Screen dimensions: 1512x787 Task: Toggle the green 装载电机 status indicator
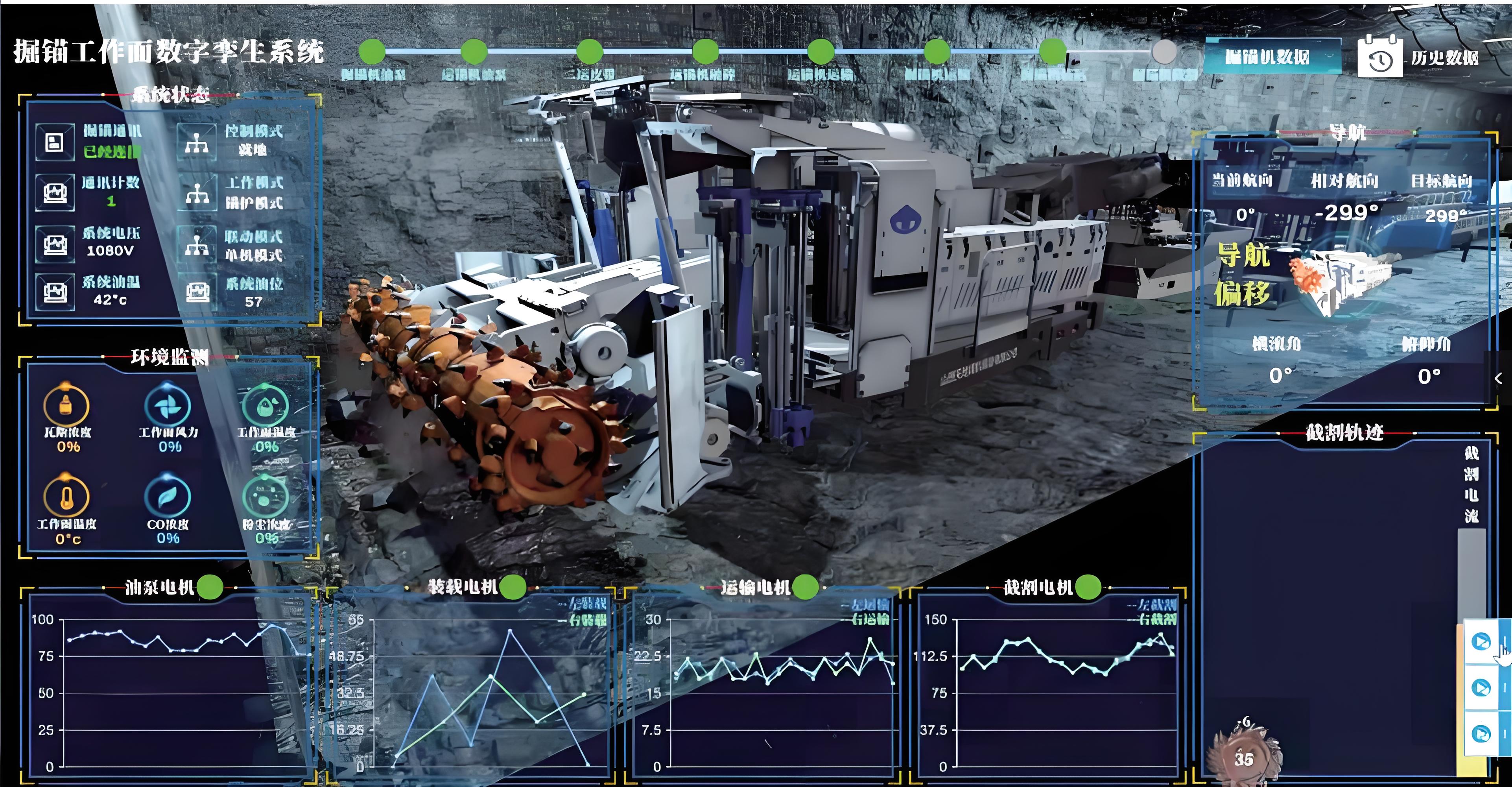[513, 587]
